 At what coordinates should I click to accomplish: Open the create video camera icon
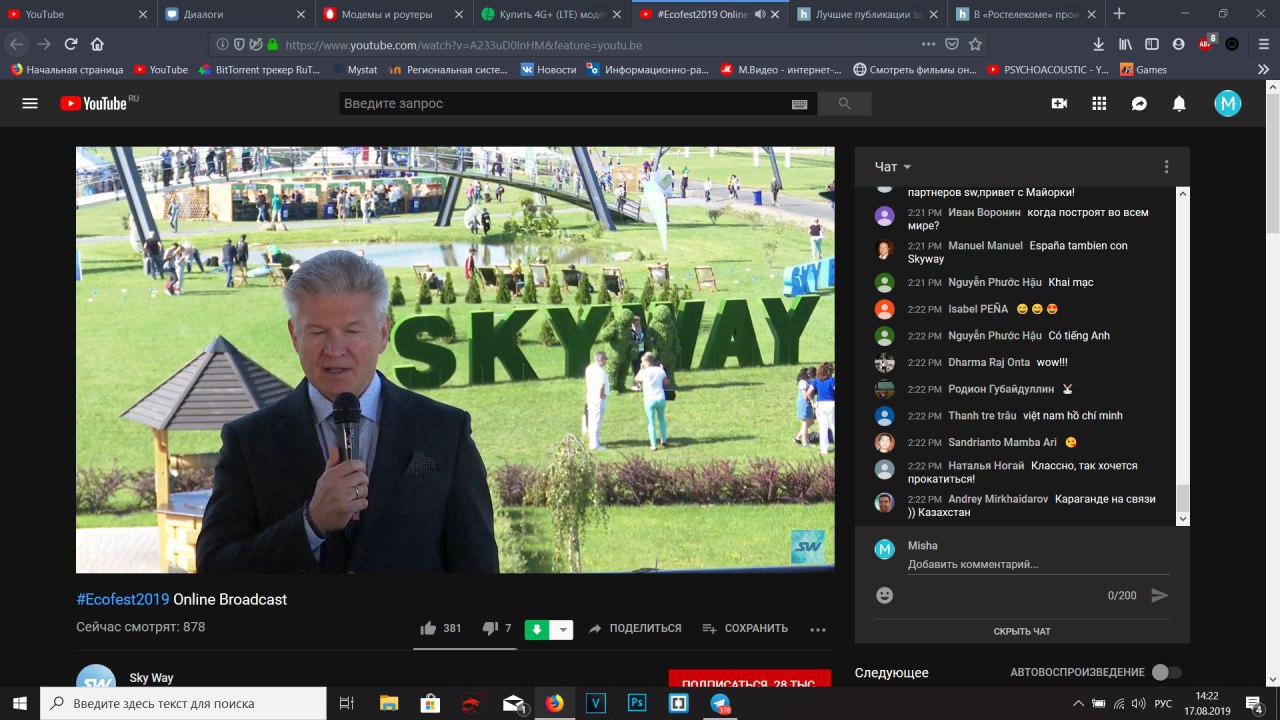[1059, 103]
